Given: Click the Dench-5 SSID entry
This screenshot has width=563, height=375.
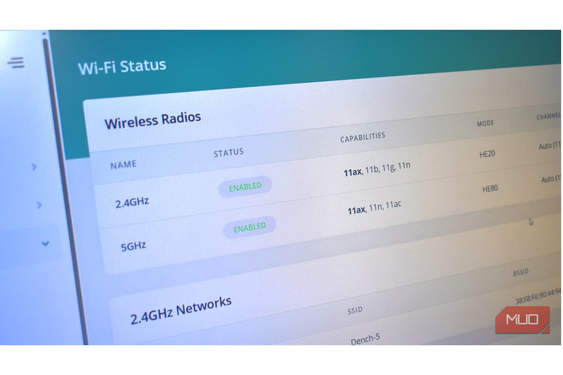Looking at the screenshot, I should pyautogui.click(x=365, y=339).
